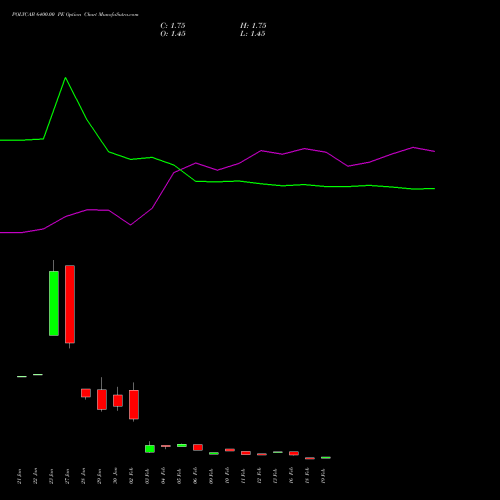Click the 18 Feb date axis label
Screen dimensions: 500x500
click(x=307, y=476)
